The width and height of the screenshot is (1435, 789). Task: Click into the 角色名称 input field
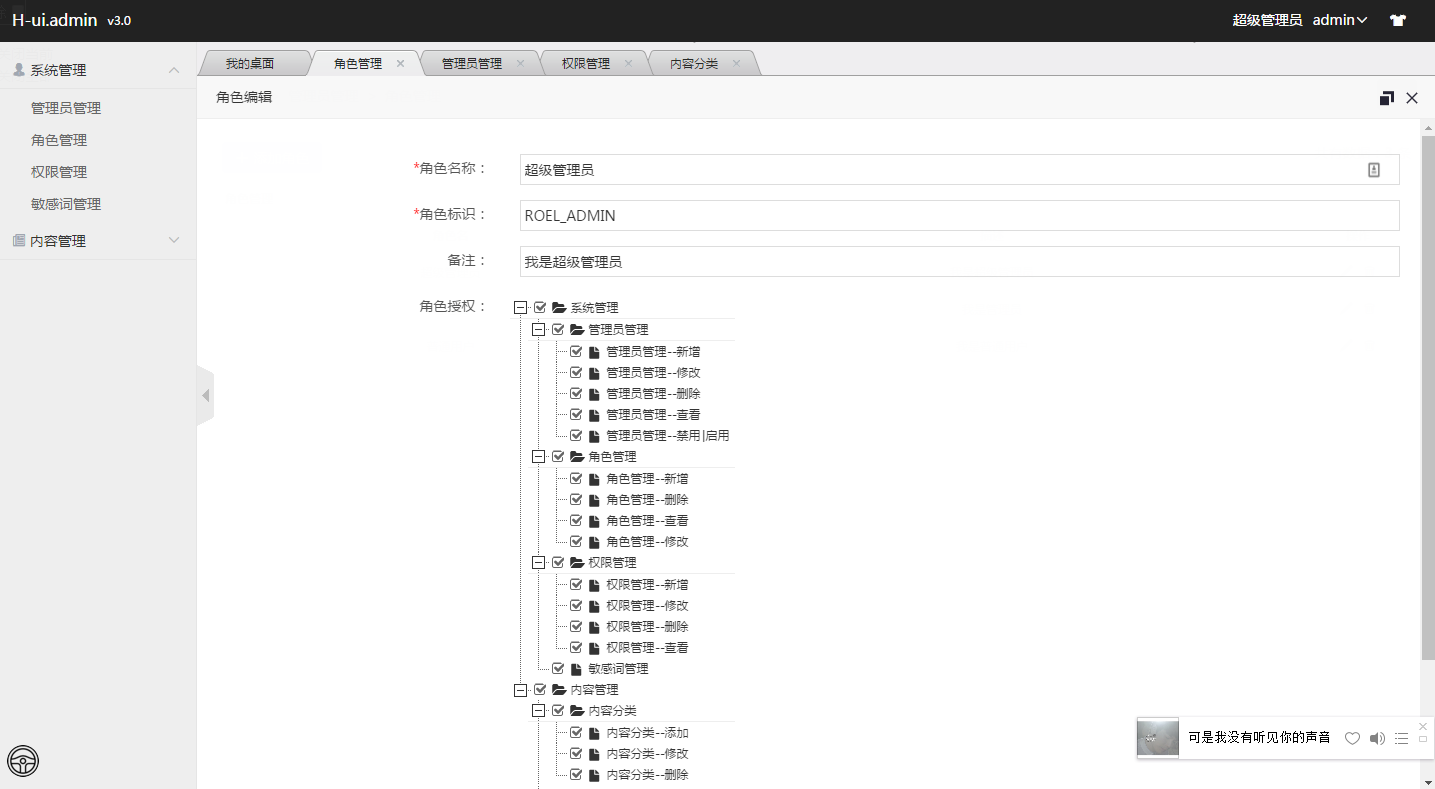click(x=960, y=170)
